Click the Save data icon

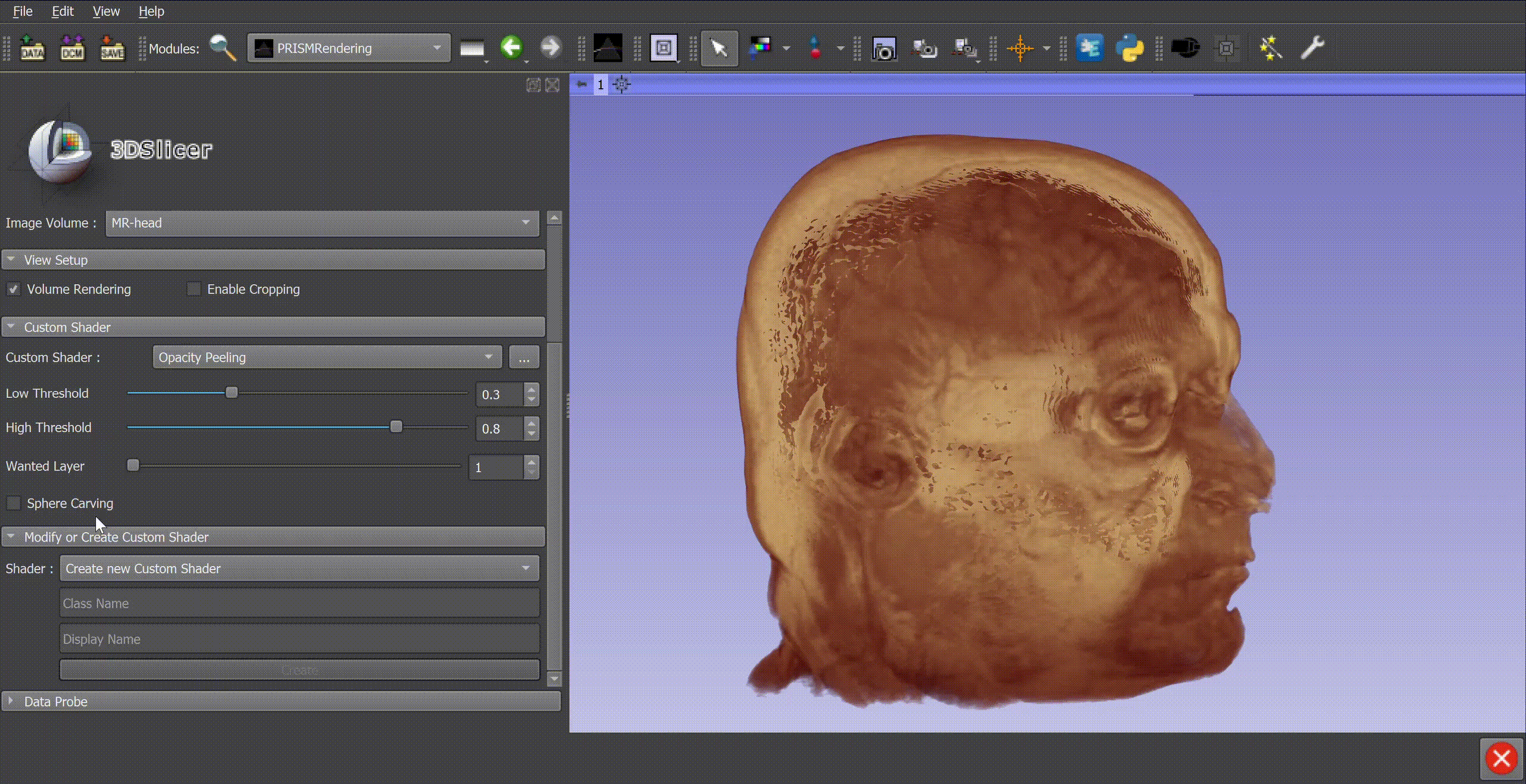[x=112, y=48]
